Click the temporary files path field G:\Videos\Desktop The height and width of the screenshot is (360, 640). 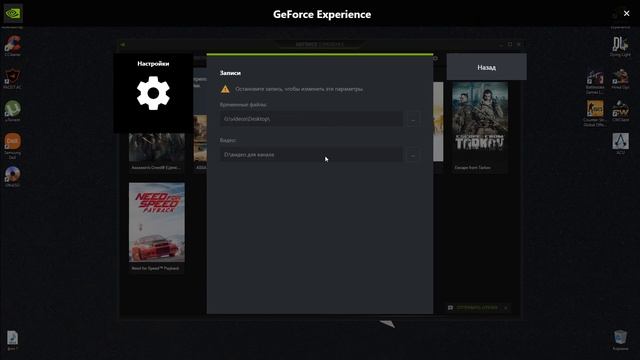(x=311, y=119)
